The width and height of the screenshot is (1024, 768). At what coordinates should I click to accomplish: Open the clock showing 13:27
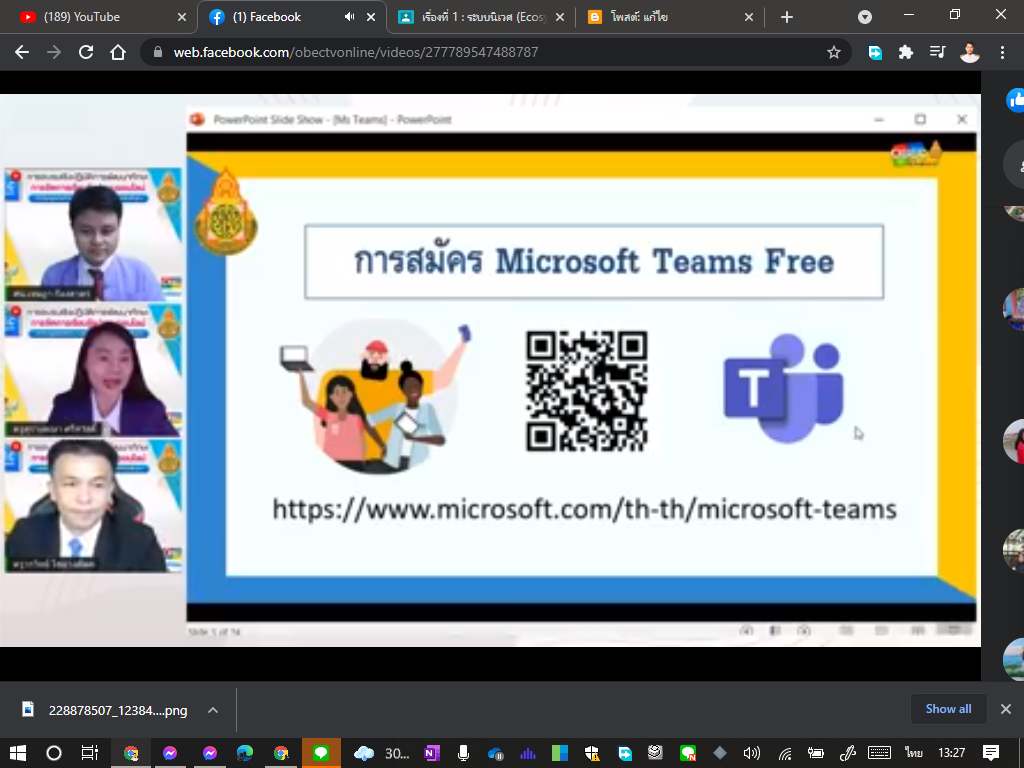[952, 753]
